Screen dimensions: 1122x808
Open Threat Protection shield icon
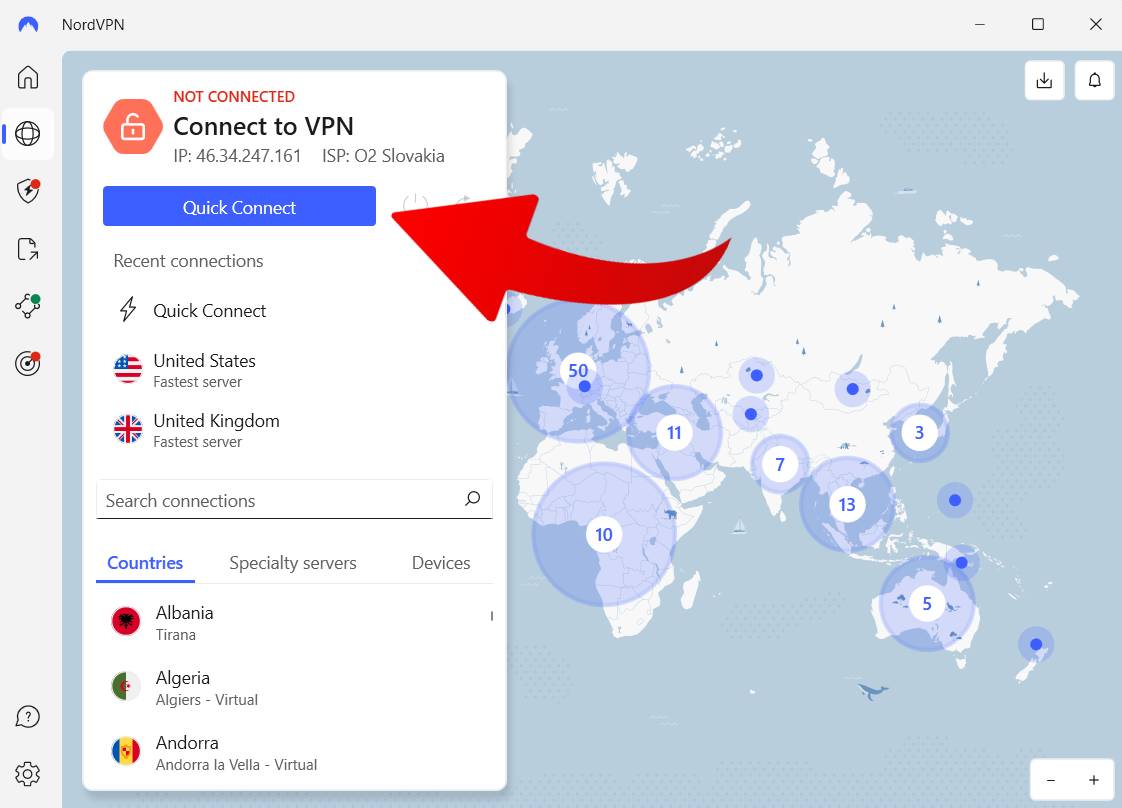point(28,190)
